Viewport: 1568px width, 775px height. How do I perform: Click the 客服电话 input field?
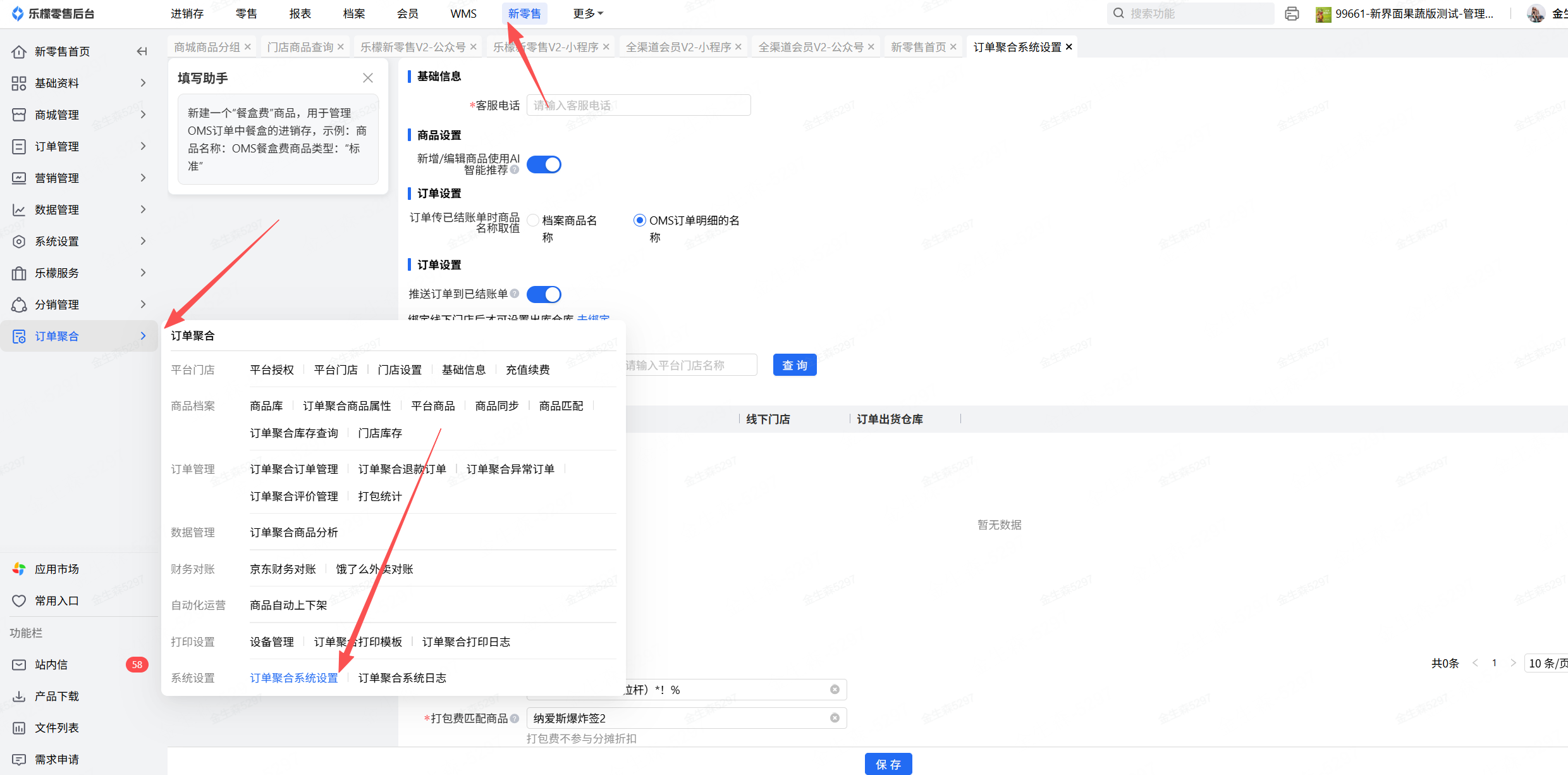click(639, 105)
